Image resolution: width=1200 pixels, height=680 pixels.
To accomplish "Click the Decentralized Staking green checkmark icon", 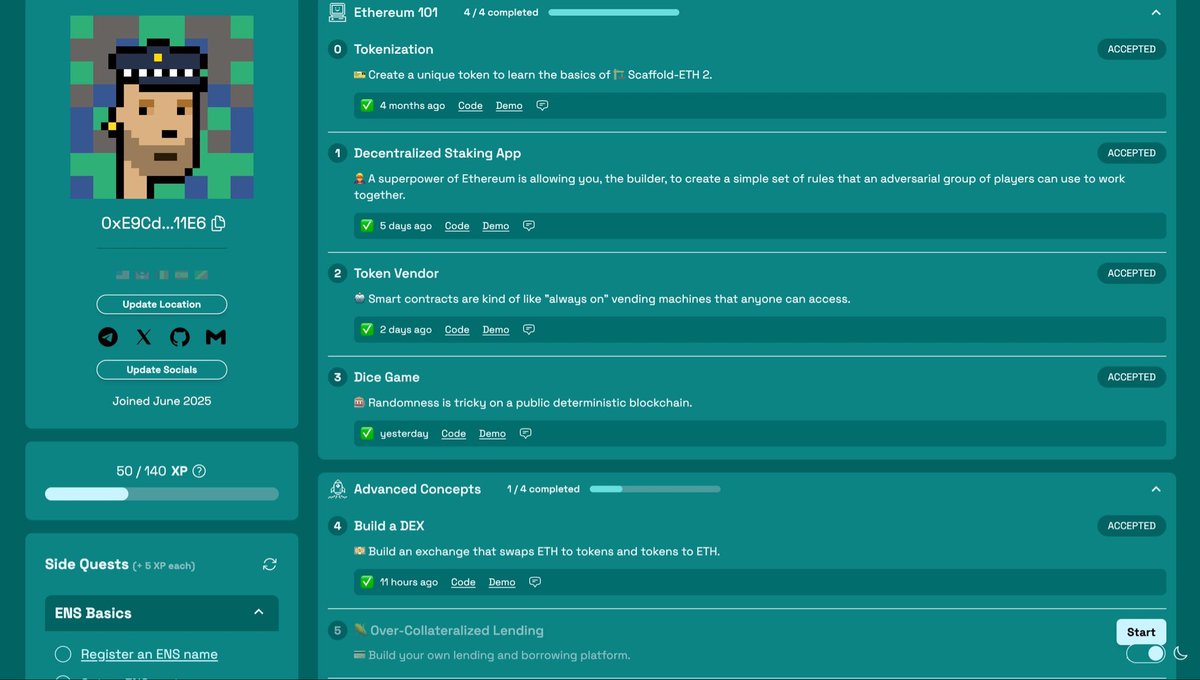I will click(367, 225).
